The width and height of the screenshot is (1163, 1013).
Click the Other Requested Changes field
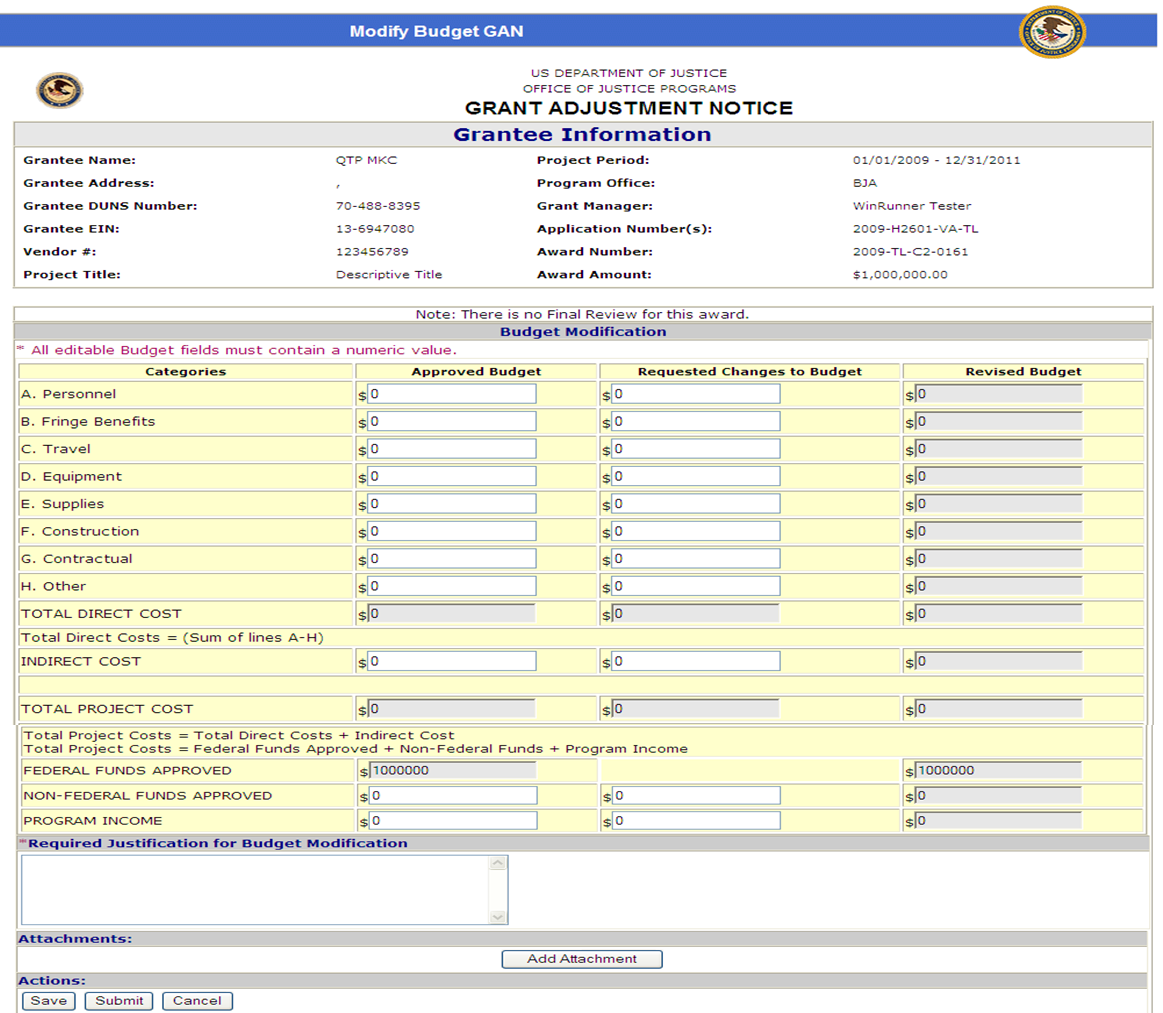click(696, 586)
